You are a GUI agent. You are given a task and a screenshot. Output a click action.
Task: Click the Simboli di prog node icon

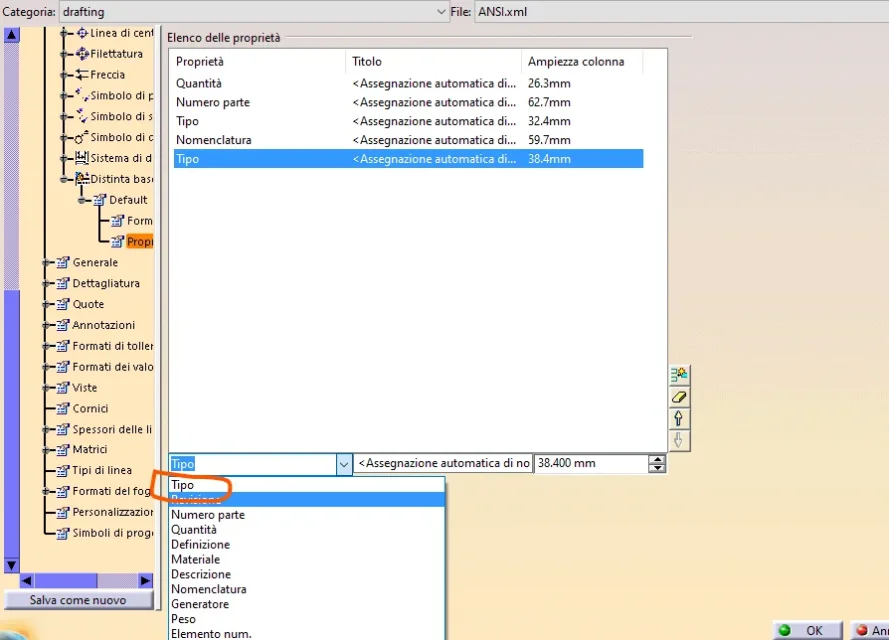click(63, 533)
